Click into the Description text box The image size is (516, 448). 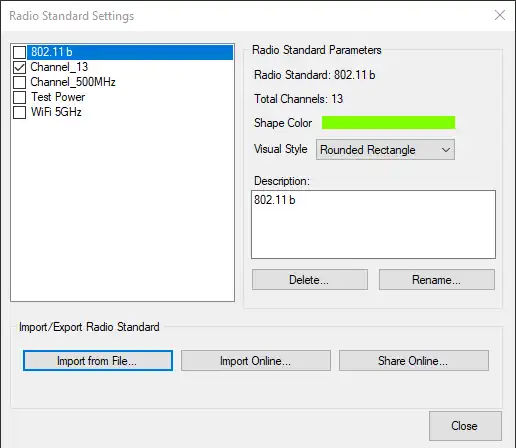pos(373,225)
